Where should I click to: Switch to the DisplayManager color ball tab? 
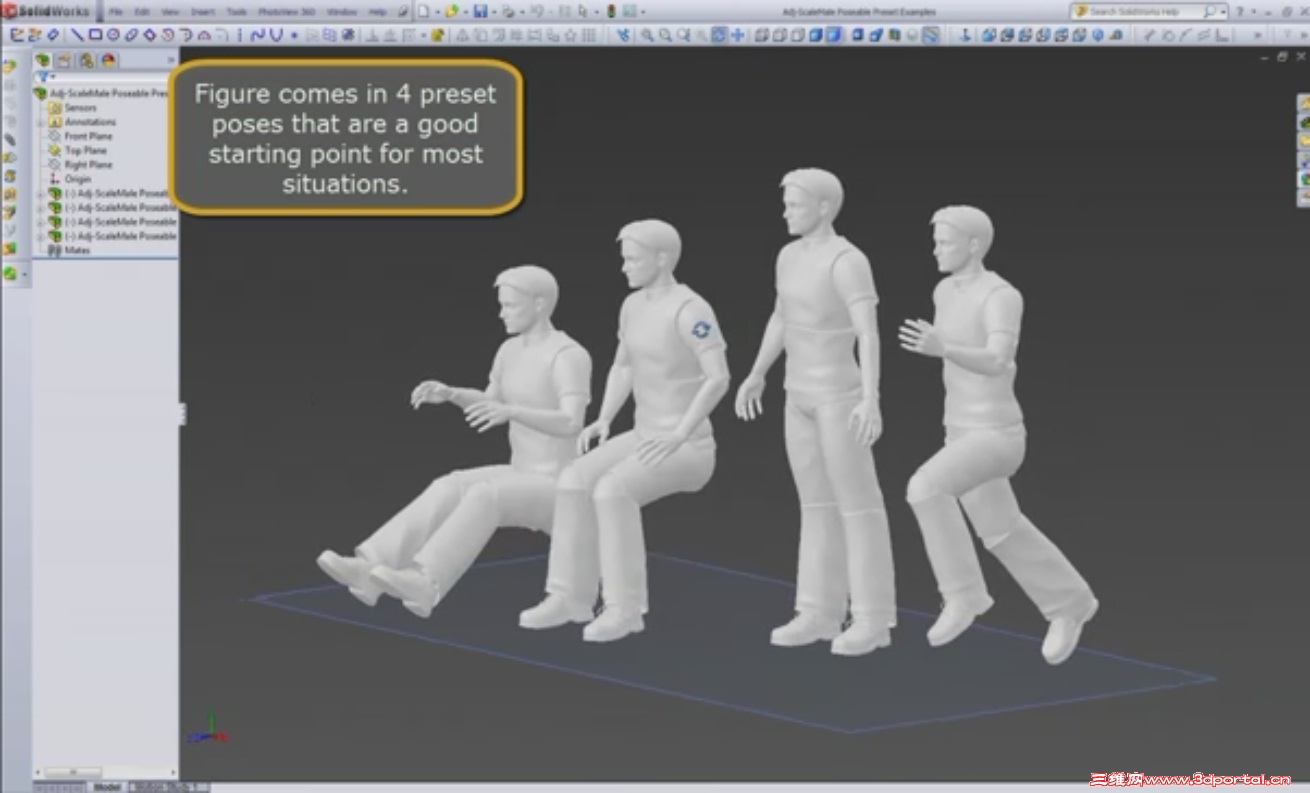[x=108, y=60]
